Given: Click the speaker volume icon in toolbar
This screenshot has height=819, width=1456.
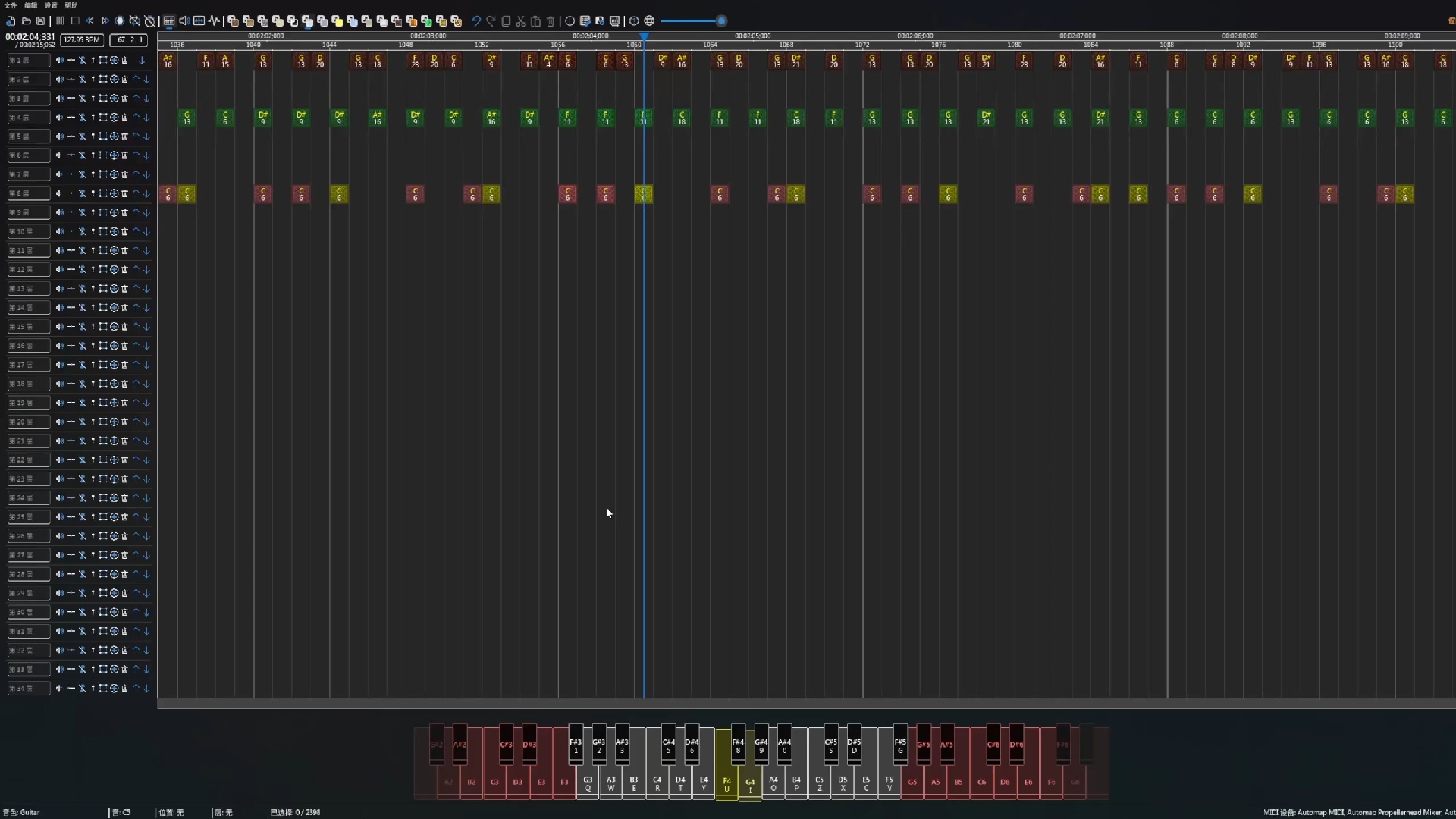Looking at the screenshot, I should point(184,21).
